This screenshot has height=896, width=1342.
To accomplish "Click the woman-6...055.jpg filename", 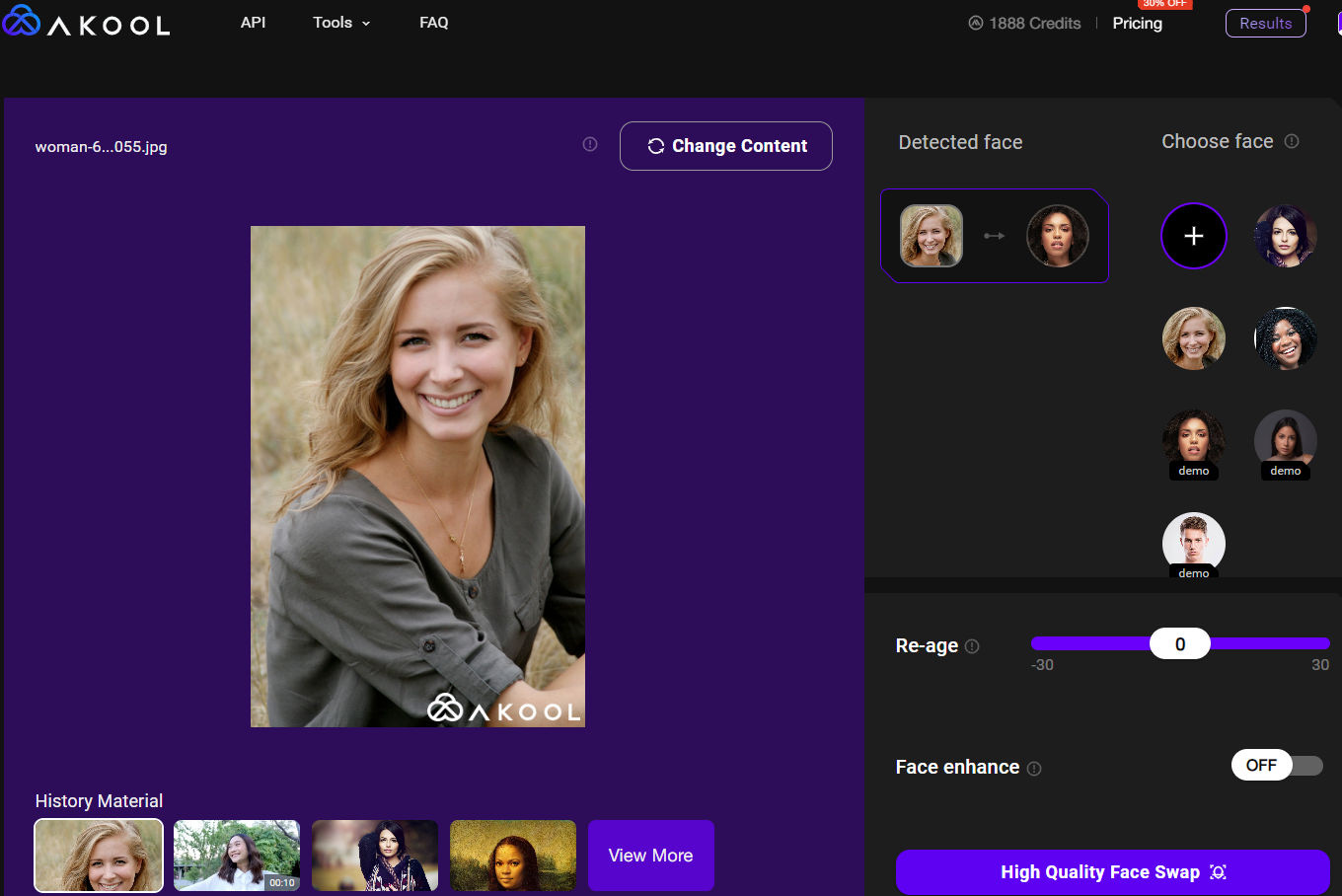I will 102,147.
